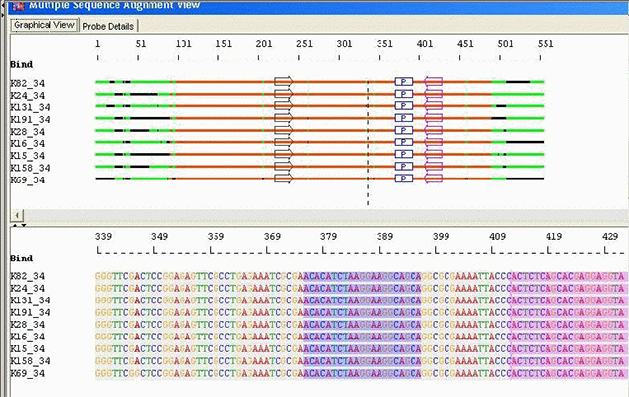Switch to the Probe Details tab
Screen dimensions: 629x397
[x=108, y=26]
